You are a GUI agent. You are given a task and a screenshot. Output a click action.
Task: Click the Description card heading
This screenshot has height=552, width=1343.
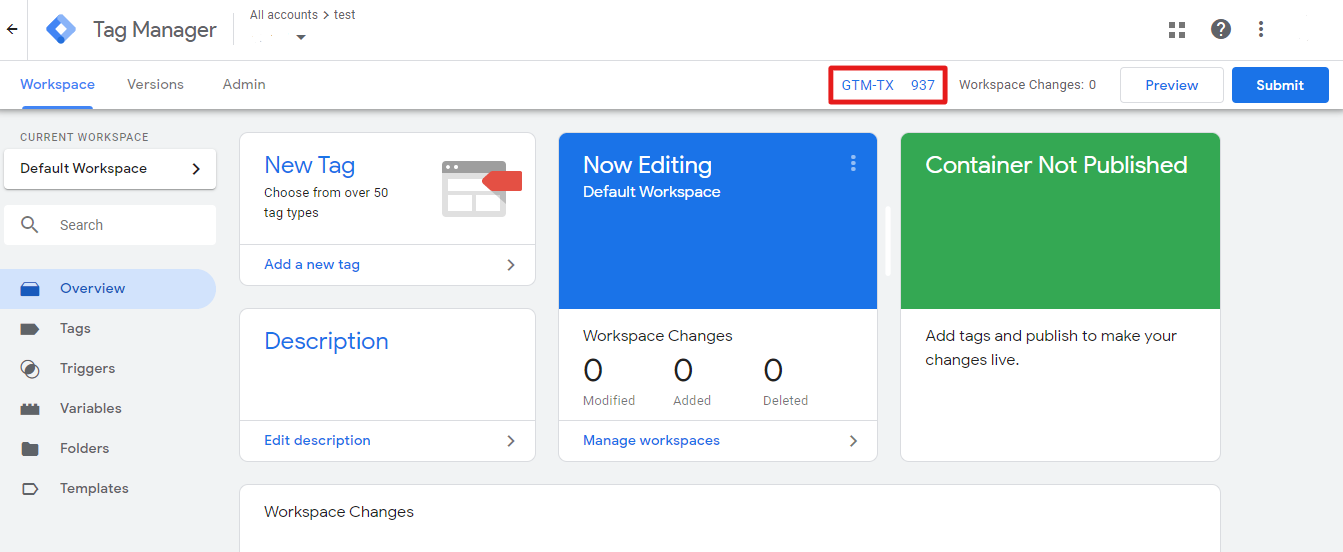coord(326,341)
